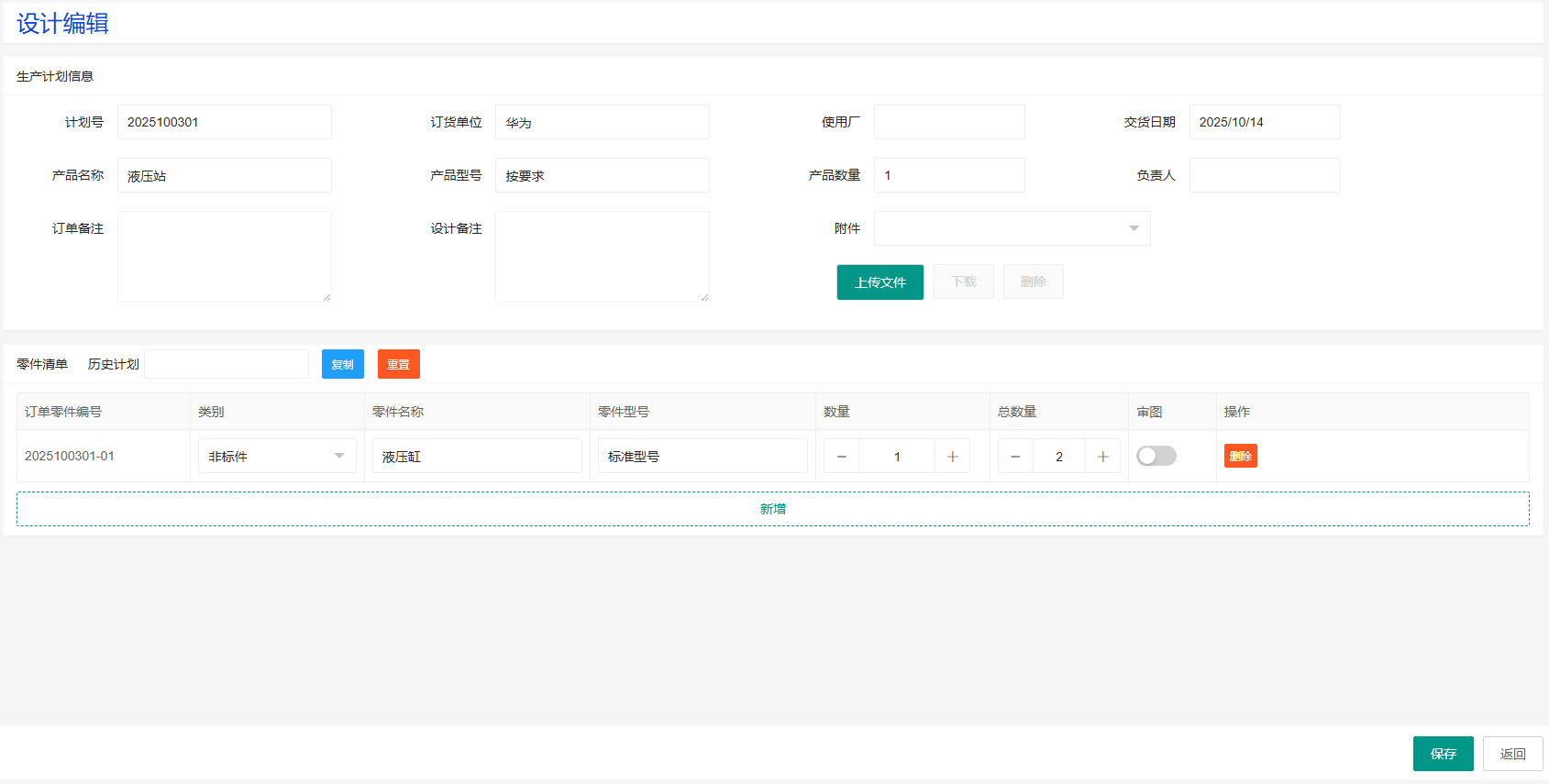The height and width of the screenshot is (784, 1549).
Task: Edit the 零件名称 field 液压缸
Action: 477,456
